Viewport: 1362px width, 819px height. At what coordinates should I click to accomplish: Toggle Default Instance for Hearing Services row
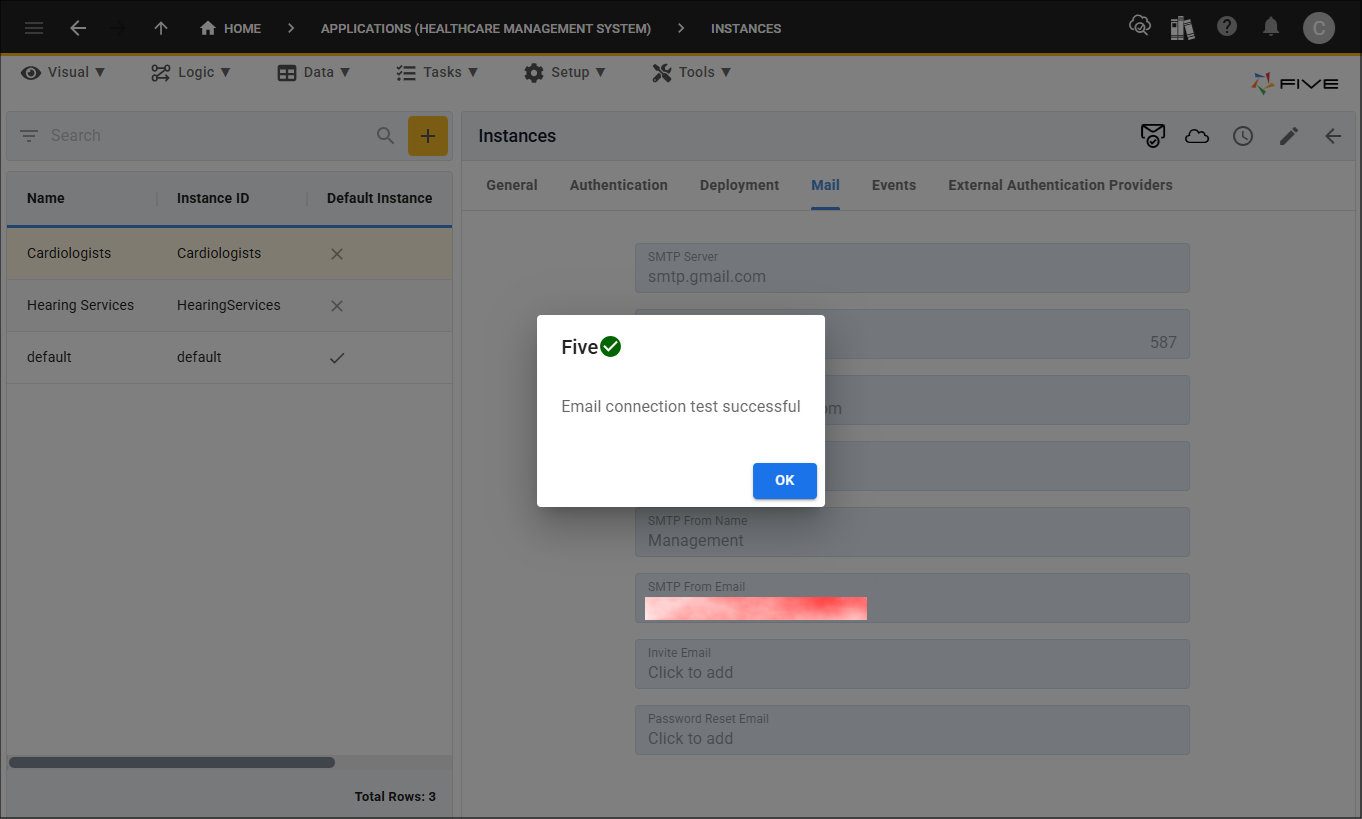337,306
